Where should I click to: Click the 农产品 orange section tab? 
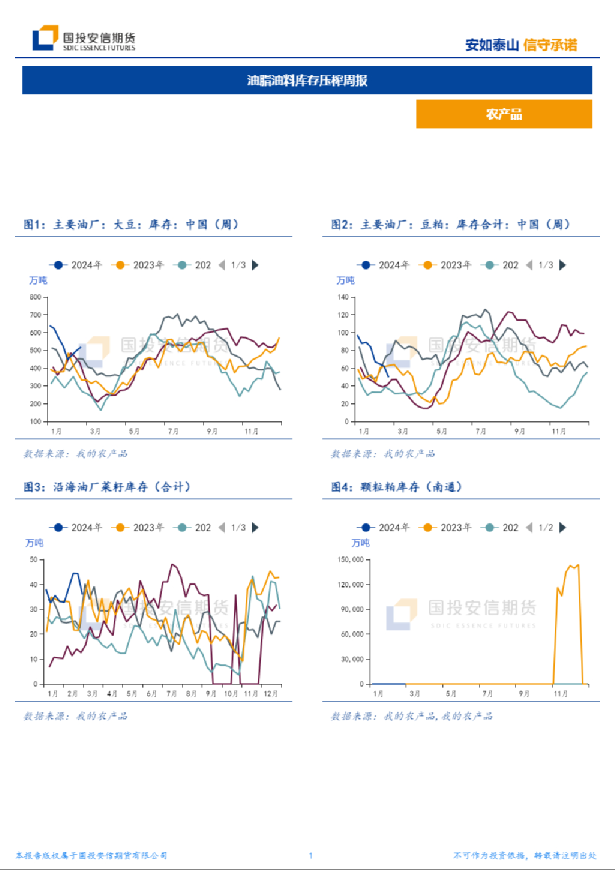tap(504, 114)
